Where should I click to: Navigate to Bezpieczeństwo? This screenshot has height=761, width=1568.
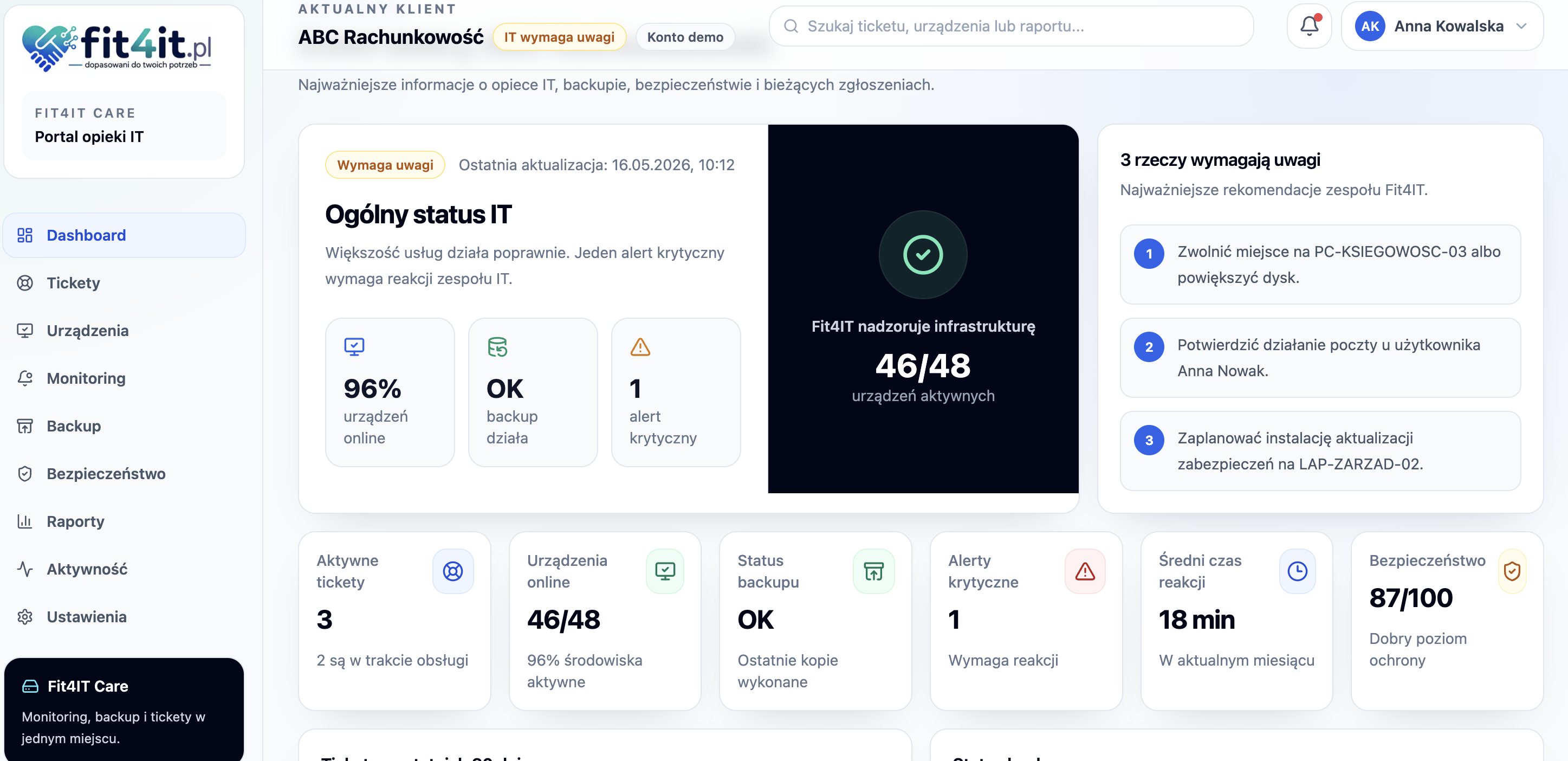click(x=124, y=474)
